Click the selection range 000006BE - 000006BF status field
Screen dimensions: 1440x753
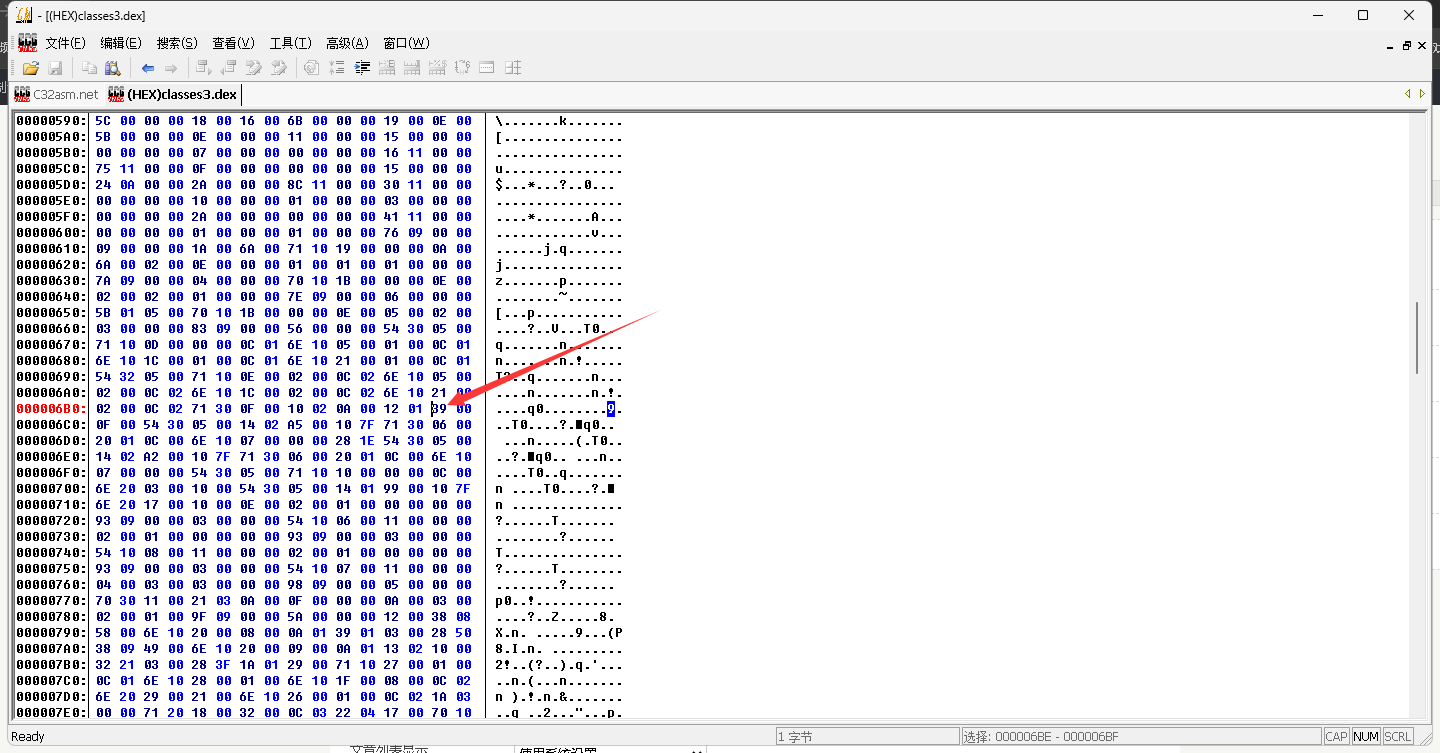tap(1140, 737)
